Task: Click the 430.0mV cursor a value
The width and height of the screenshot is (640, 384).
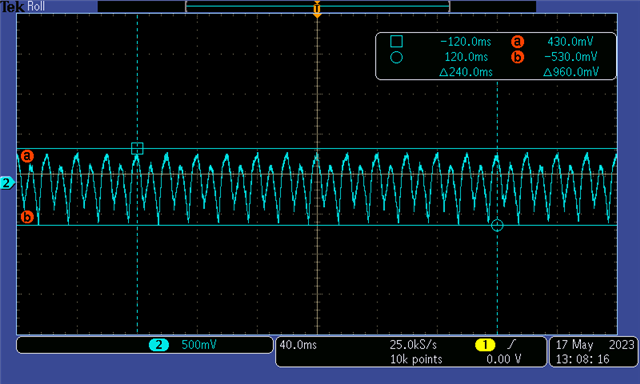Action: [570, 42]
